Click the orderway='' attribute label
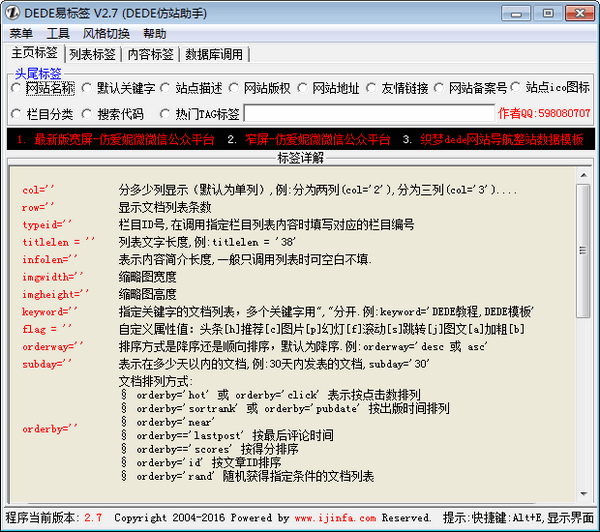 [x=52, y=347]
